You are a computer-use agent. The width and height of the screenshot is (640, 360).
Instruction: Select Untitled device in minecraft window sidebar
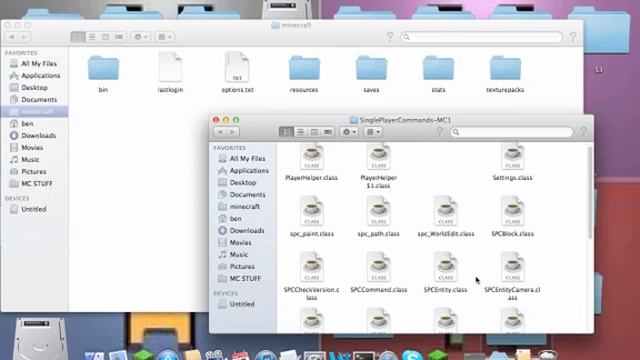(x=34, y=209)
